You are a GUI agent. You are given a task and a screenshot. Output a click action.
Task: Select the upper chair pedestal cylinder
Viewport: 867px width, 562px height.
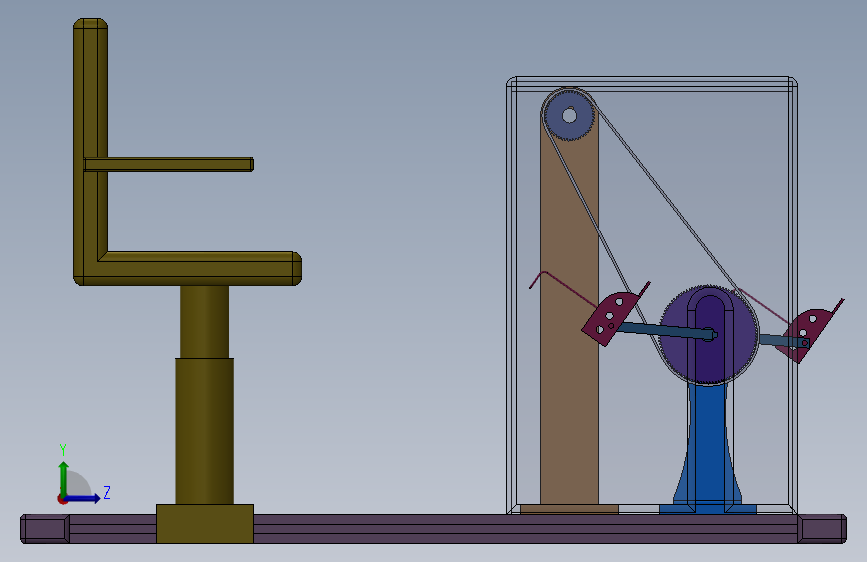(204, 322)
